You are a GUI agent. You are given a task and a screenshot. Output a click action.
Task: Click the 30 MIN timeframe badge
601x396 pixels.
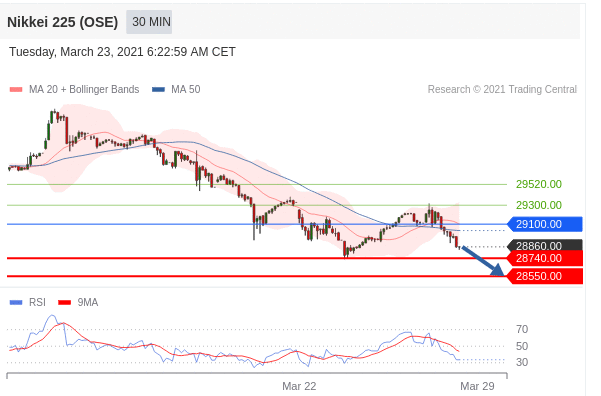[x=149, y=22]
